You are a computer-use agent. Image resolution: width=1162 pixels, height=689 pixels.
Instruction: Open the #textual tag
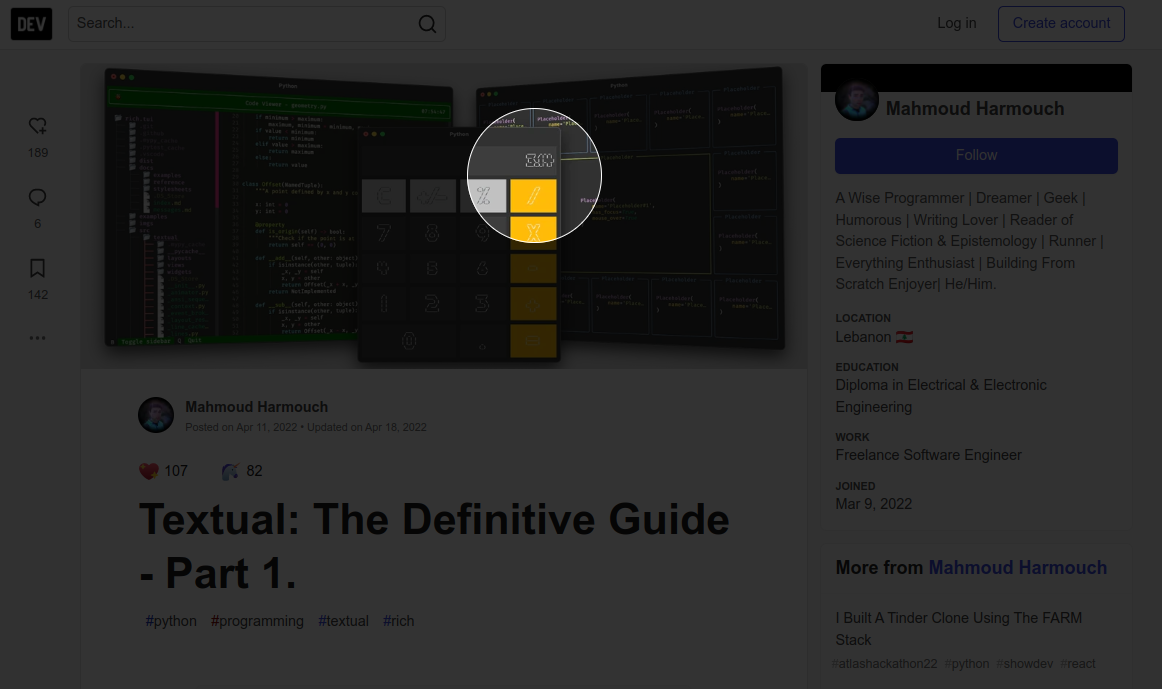click(343, 621)
